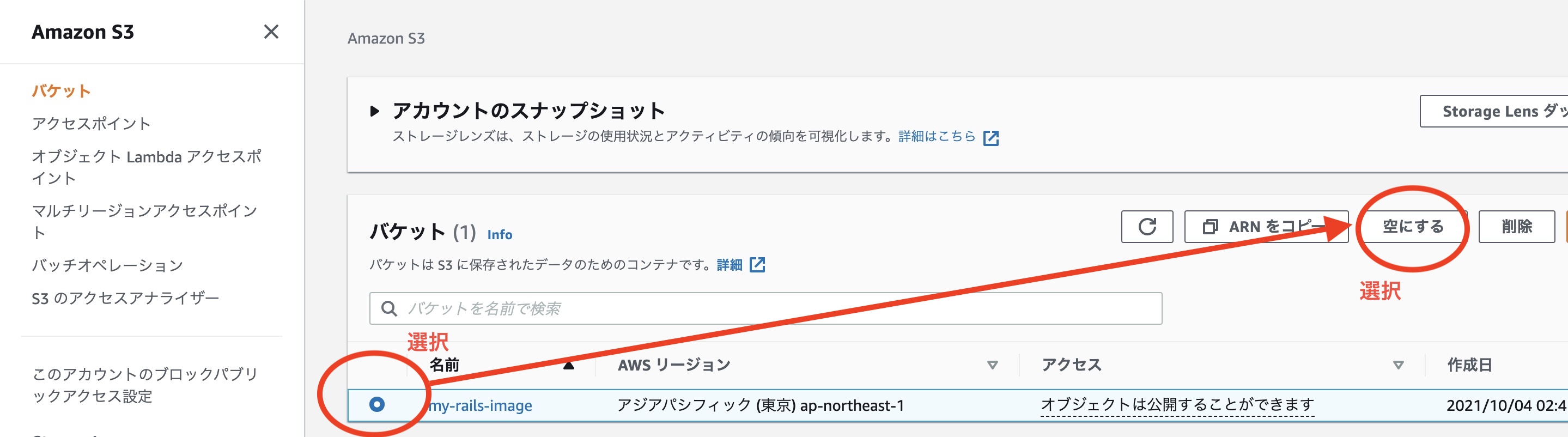The width and height of the screenshot is (1568, 437).
Task: Go to バケット in the sidebar
Action: click(62, 92)
